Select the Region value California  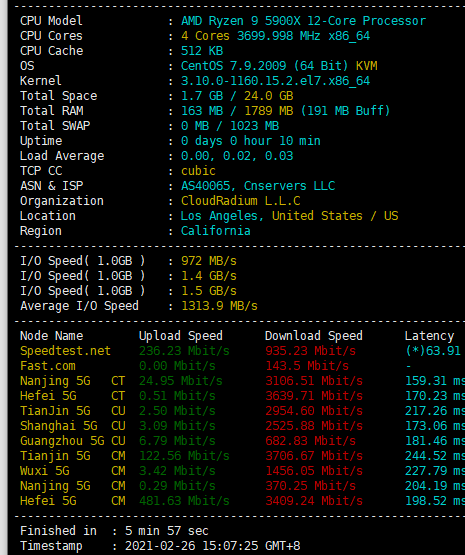[x=216, y=231]
